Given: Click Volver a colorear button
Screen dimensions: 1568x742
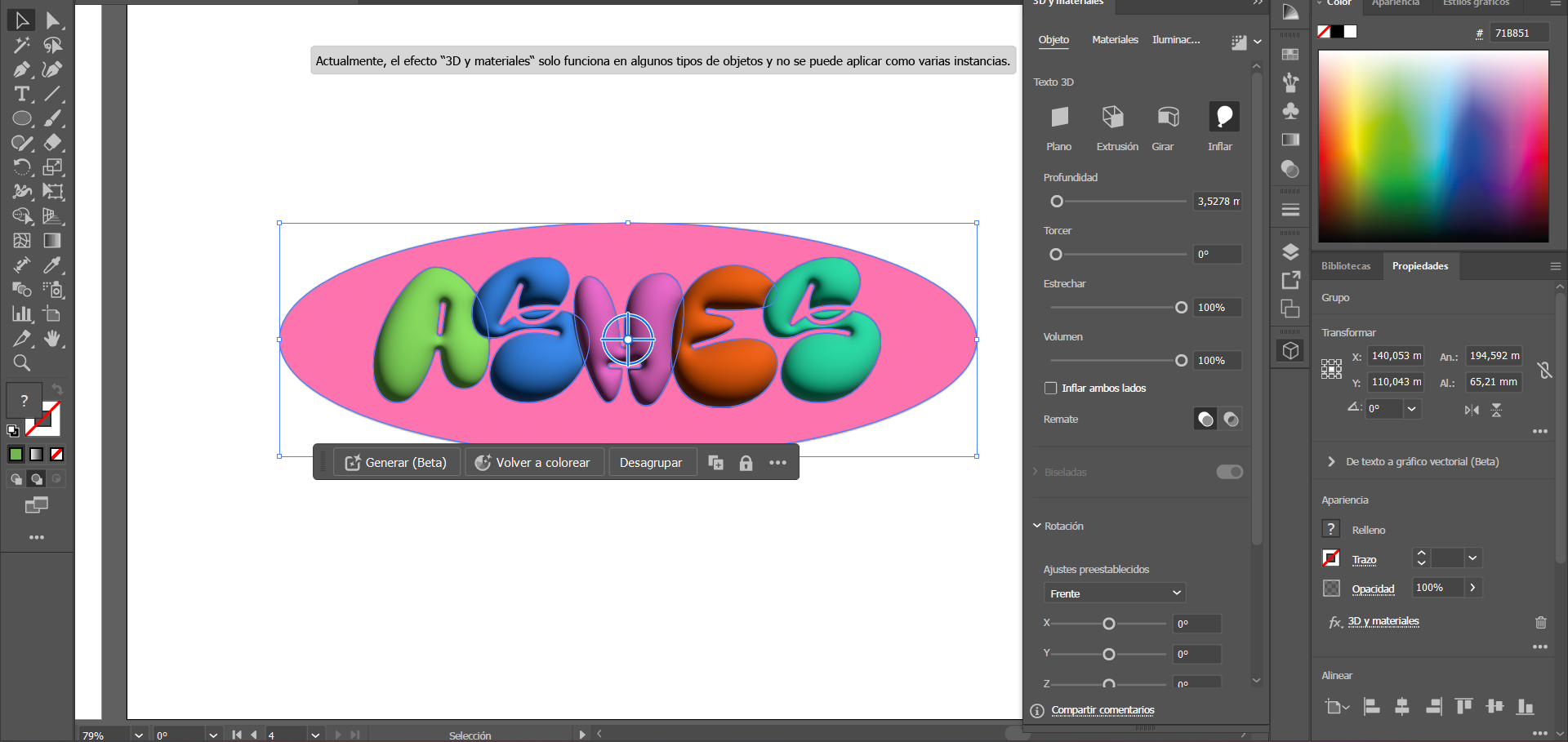Looking at the screenshot, I should (x=533, y=463).
